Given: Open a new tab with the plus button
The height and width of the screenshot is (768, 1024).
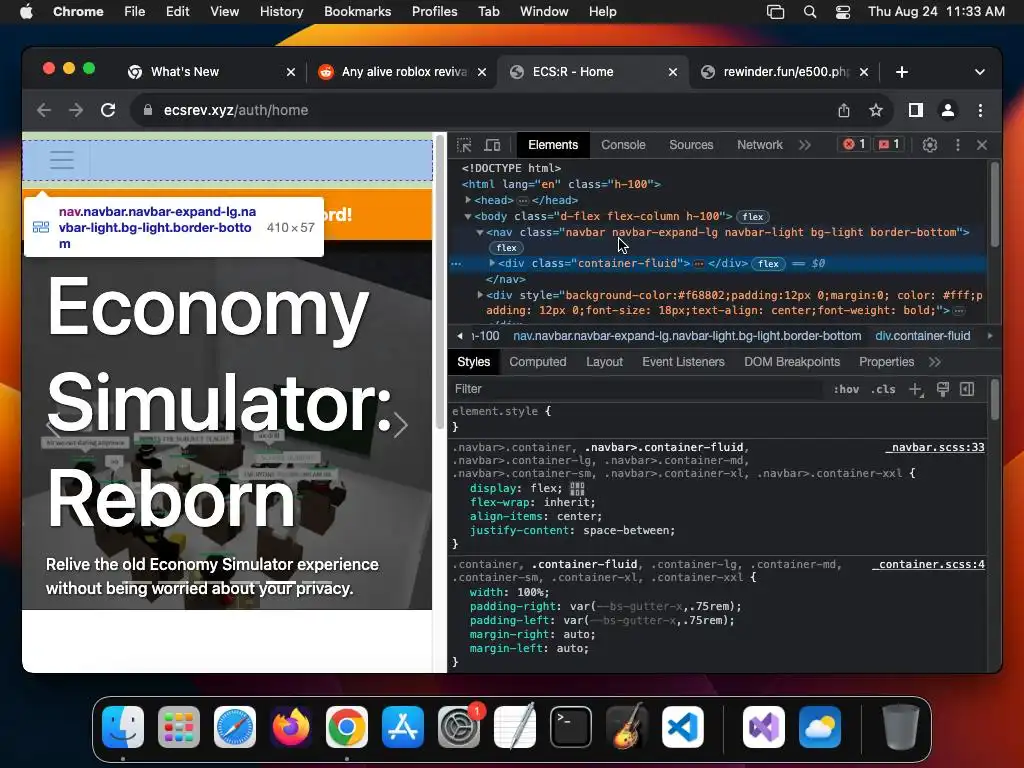Looking at the screenshot, I should [x=902, y=72].
